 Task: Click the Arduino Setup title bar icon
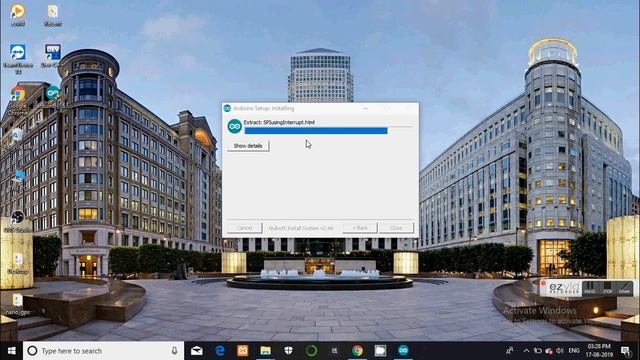click(x=228, y=108)
